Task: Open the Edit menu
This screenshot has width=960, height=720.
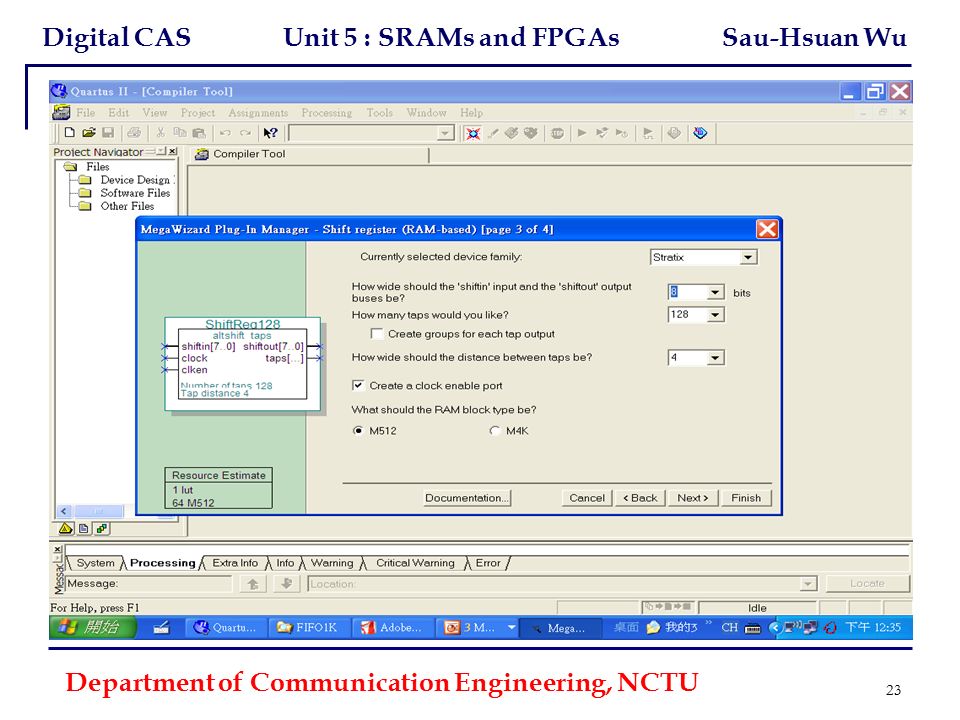Action: (118, 113)
